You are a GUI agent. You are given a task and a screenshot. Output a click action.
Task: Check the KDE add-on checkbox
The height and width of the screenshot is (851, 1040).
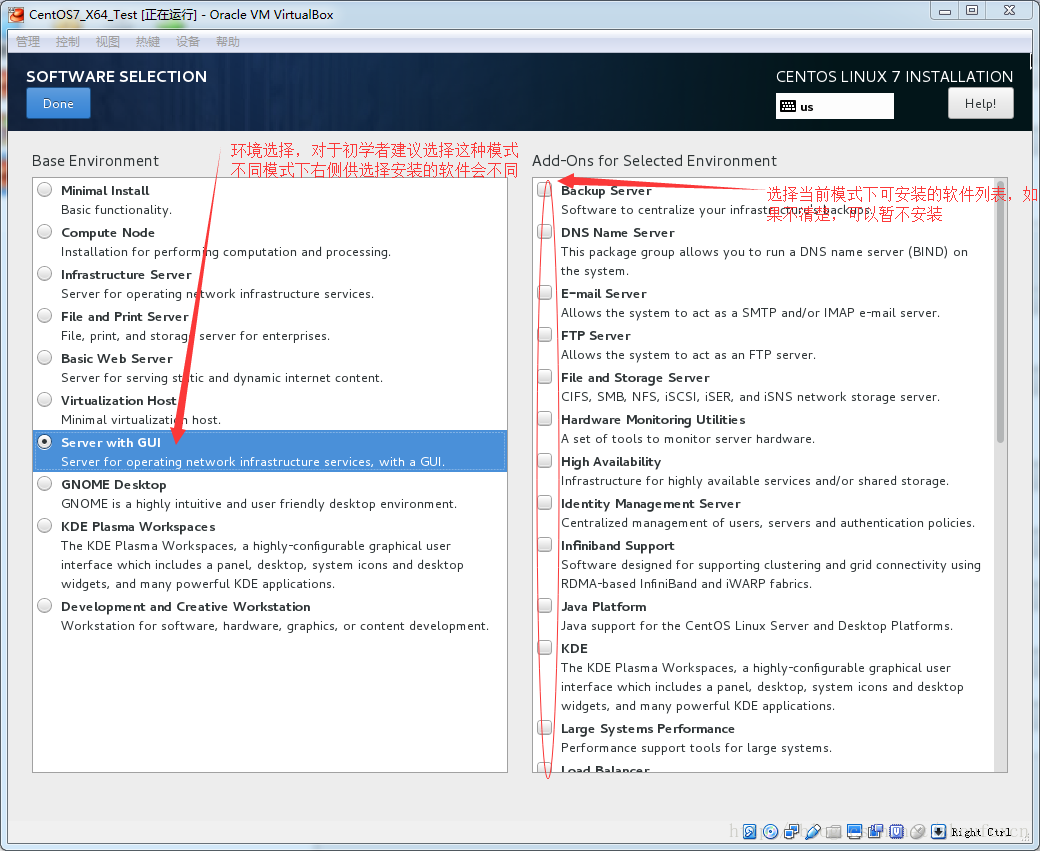[x=545, y=647]
